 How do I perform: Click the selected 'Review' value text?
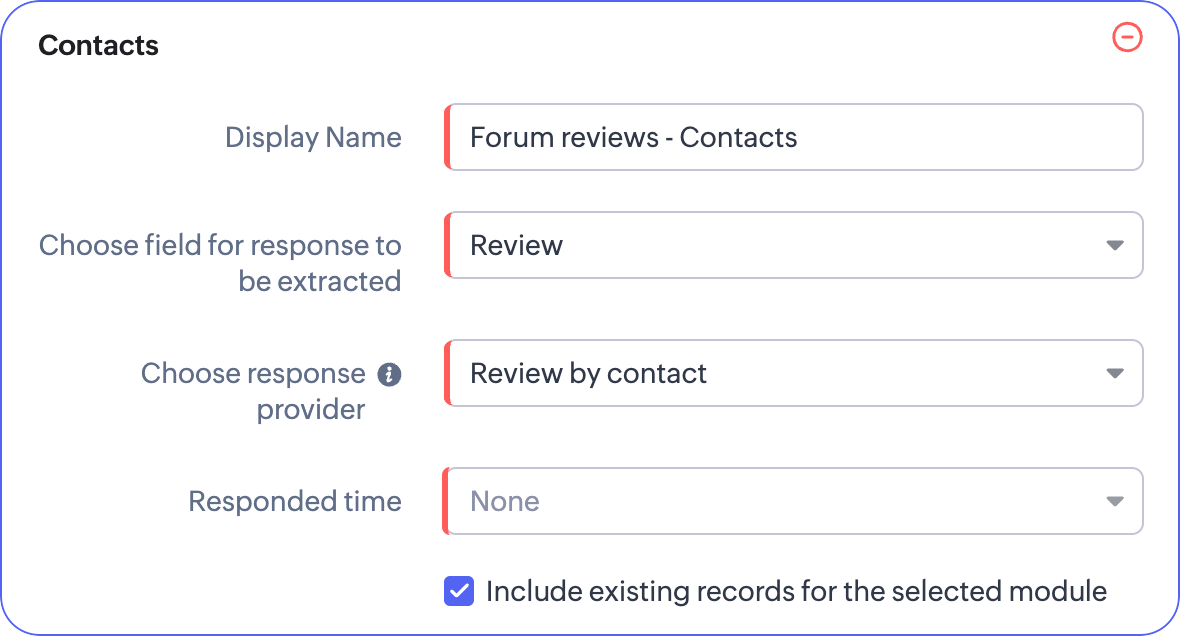[x=516, y=245]
